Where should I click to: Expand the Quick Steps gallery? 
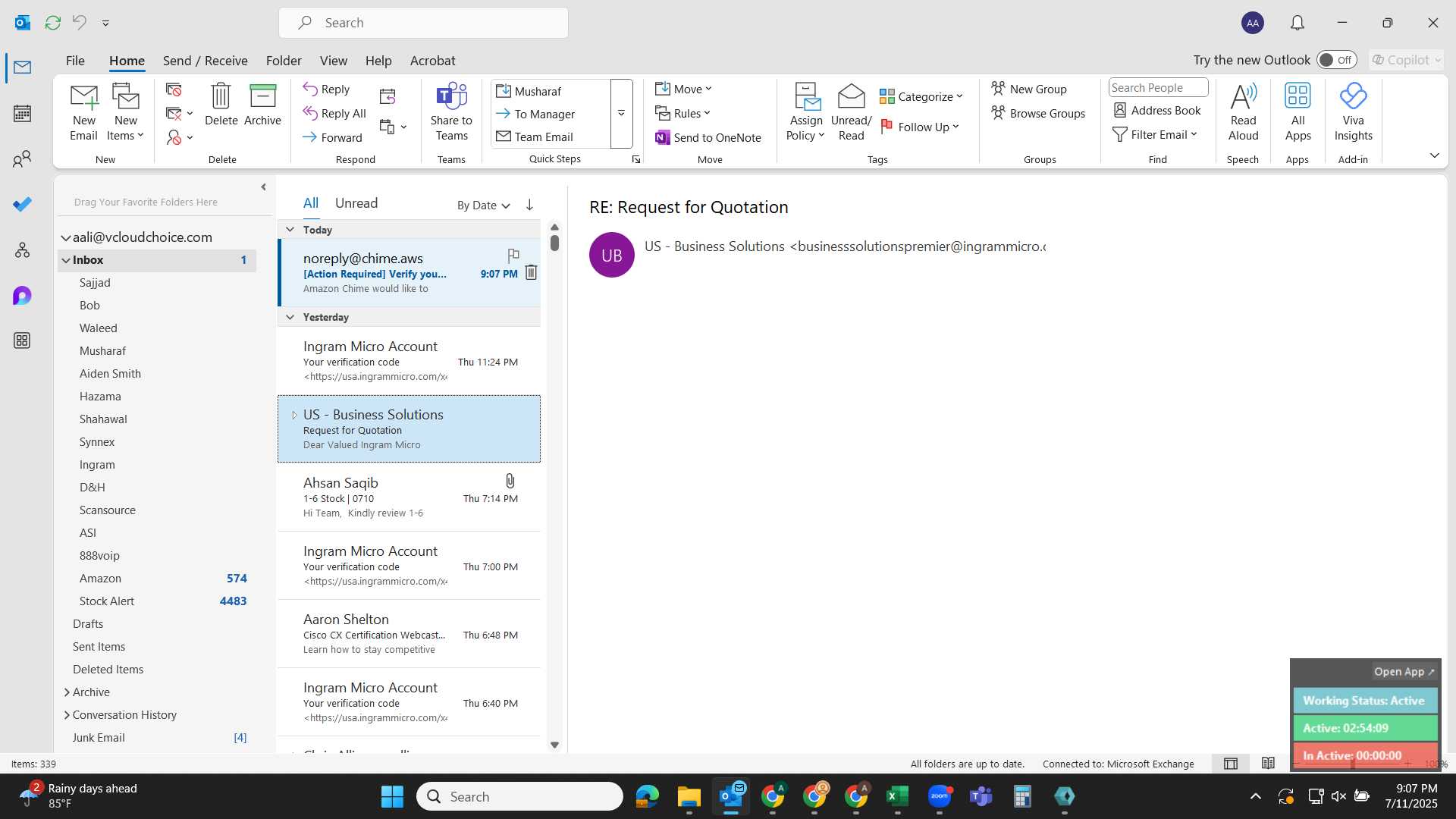click(x=621, y=114)
